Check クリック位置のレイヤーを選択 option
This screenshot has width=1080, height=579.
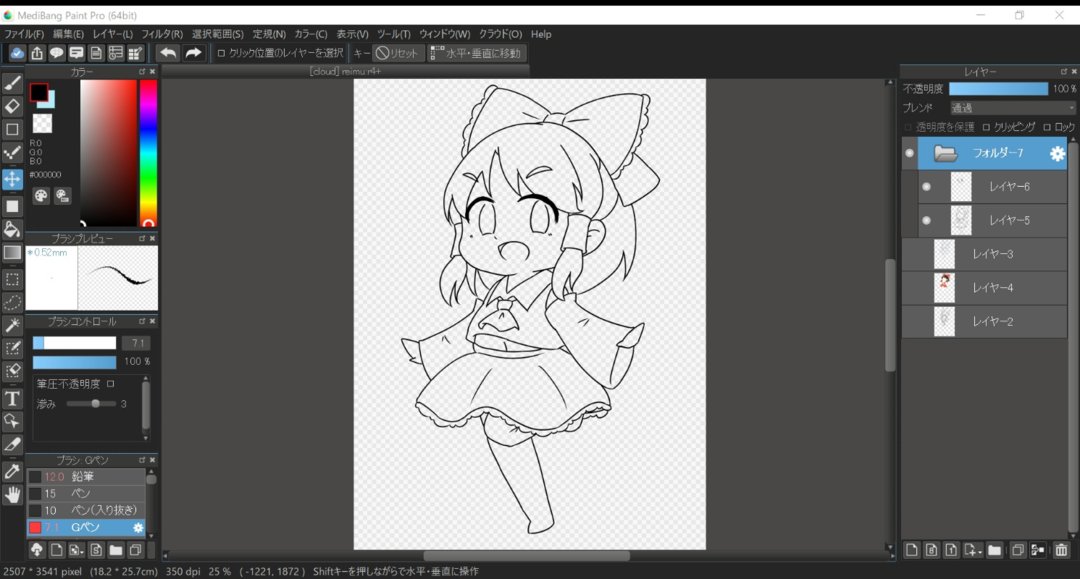pos(221,53)
